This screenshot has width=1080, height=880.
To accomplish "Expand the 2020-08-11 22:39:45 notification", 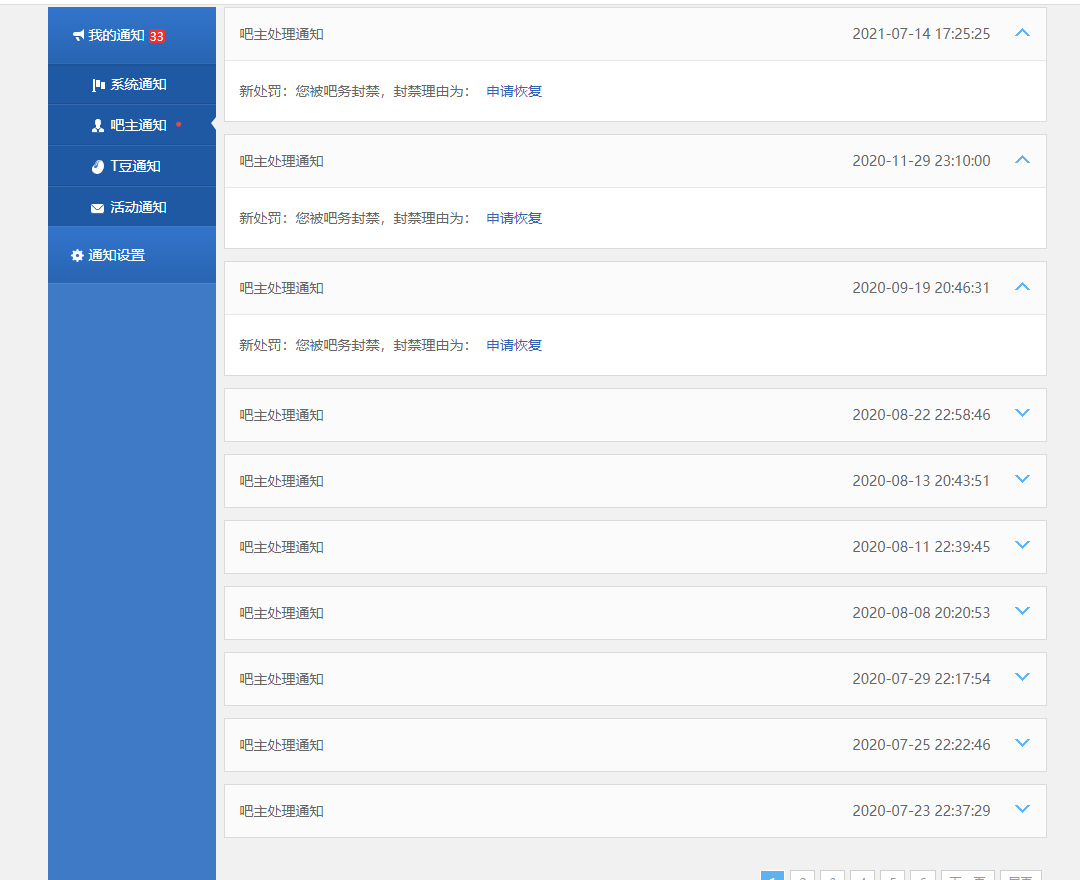I will point(1021,545).
